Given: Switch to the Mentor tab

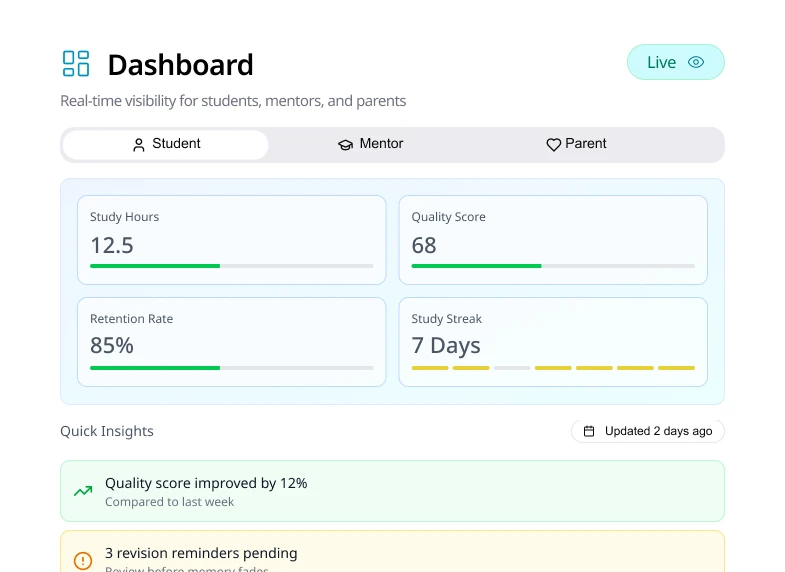Looking at the screenshot, I should [370, 144].
